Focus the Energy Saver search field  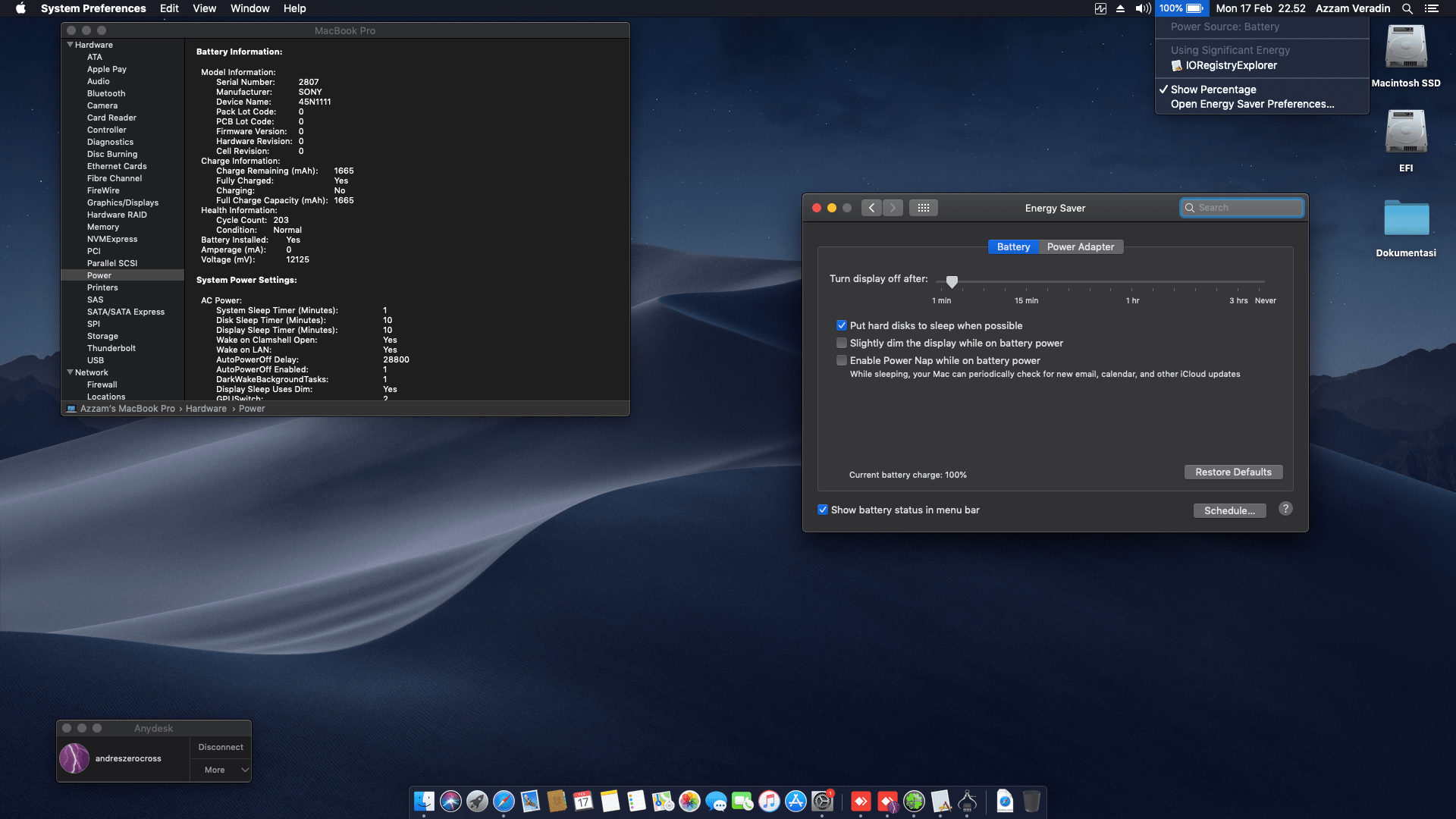tap(1241, 208)
